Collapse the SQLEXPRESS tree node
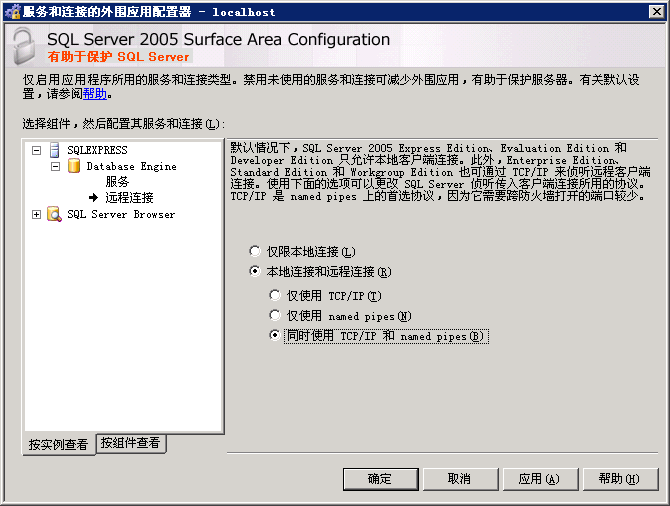Screen dimensions: 670x506 pos(37,150)
